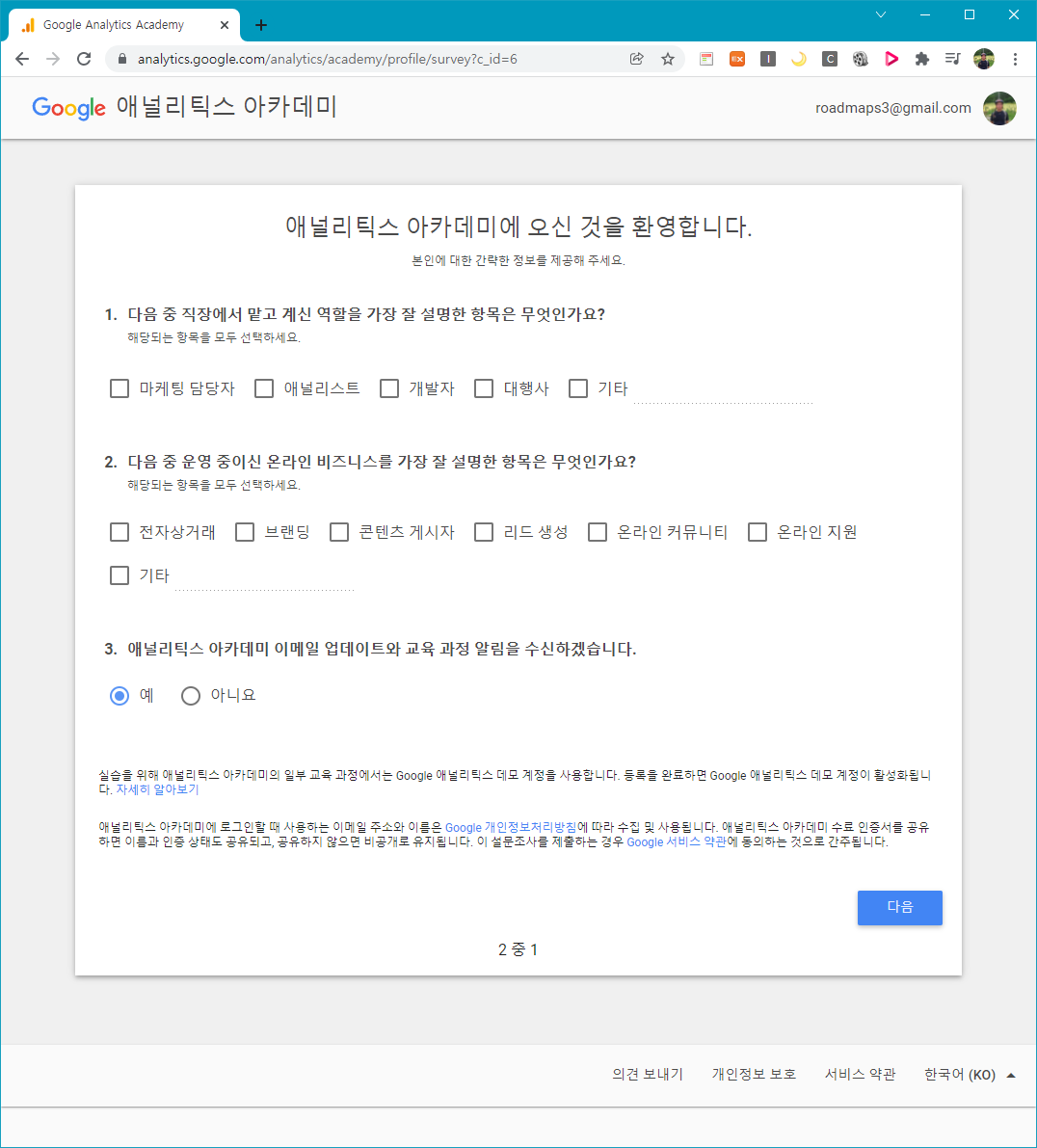Open a new browser tab

coord(260,25)
